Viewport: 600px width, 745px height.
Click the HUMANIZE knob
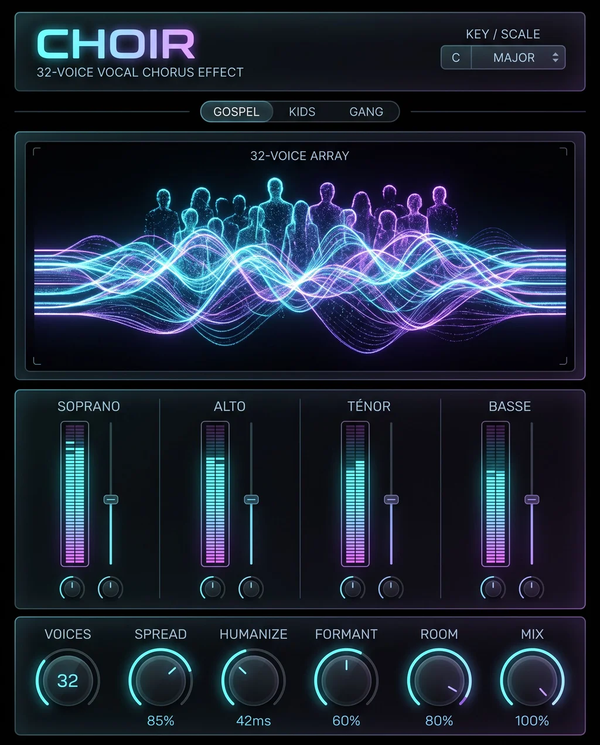[253, 680]
